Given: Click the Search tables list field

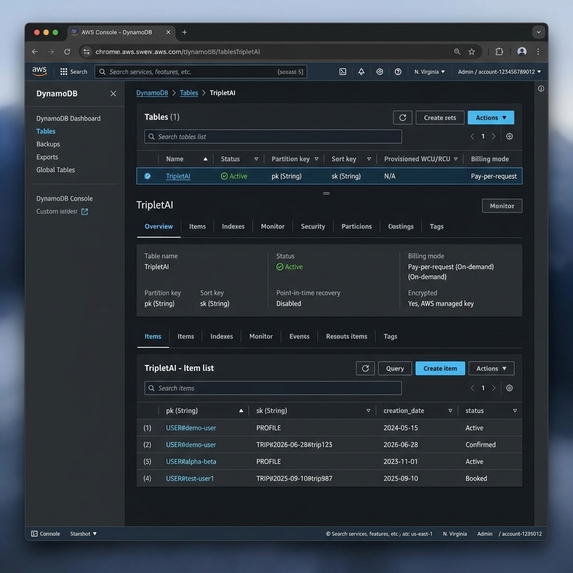Looking at the screenshot, I should 273,137.
